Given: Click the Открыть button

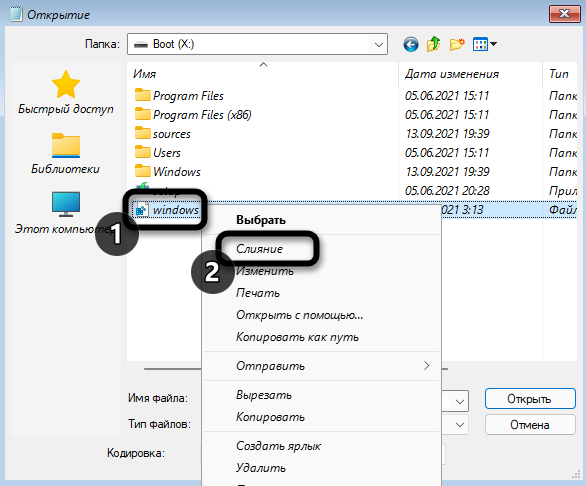Looking at the screenshot, I should coord(530,399).
